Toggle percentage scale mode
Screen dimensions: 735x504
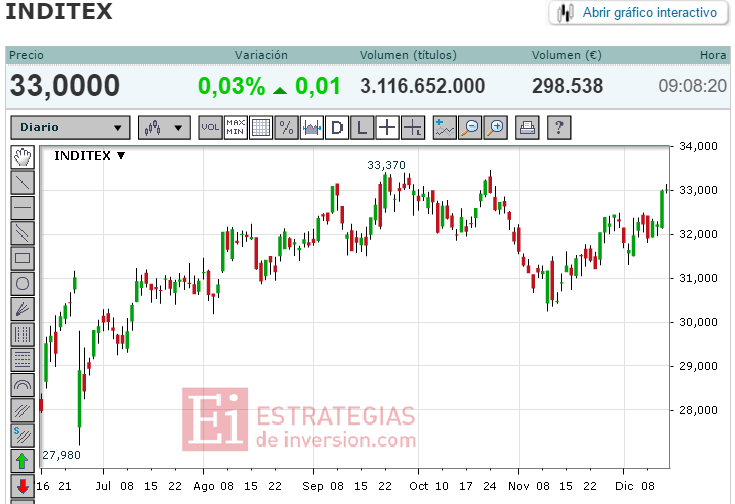tap(286, 128)
